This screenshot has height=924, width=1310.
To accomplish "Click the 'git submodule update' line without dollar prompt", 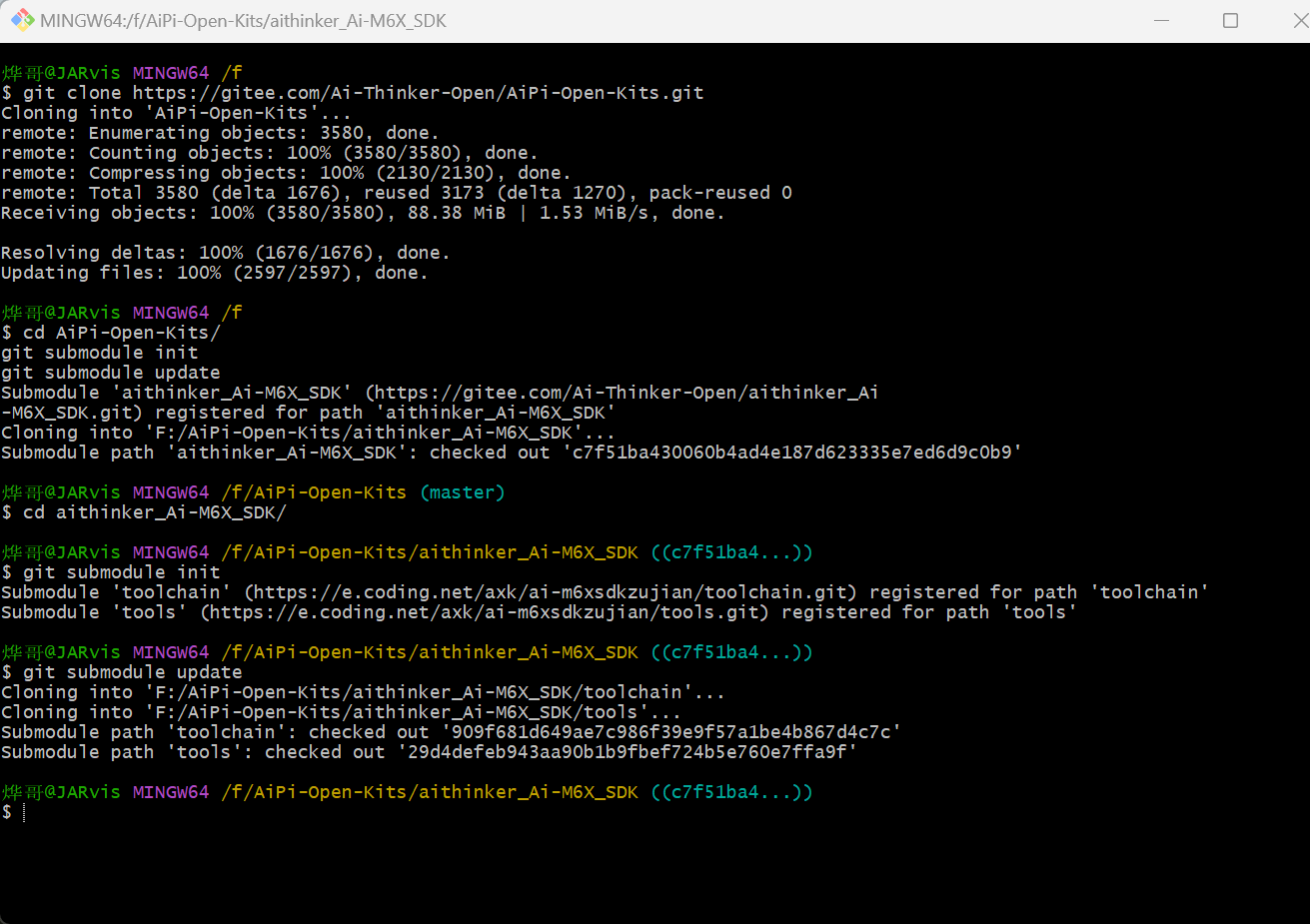I will pos(111,373).
